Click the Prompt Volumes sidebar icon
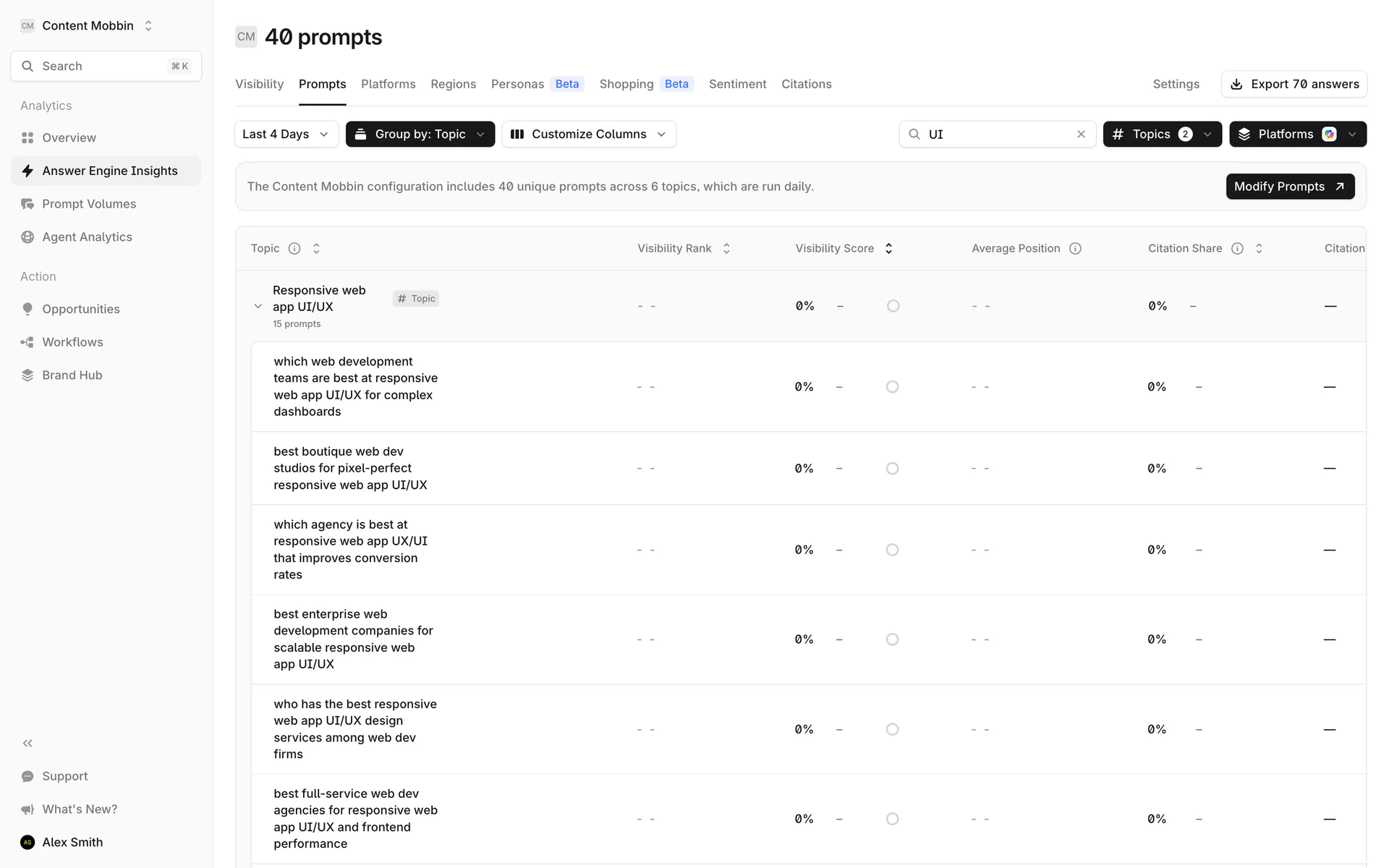The width and height of the screenshot is (1389, 868). click(27, 204)
